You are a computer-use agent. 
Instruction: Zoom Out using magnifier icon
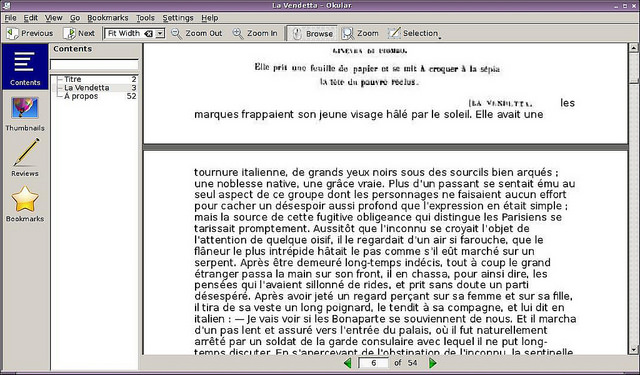point(196,33)
